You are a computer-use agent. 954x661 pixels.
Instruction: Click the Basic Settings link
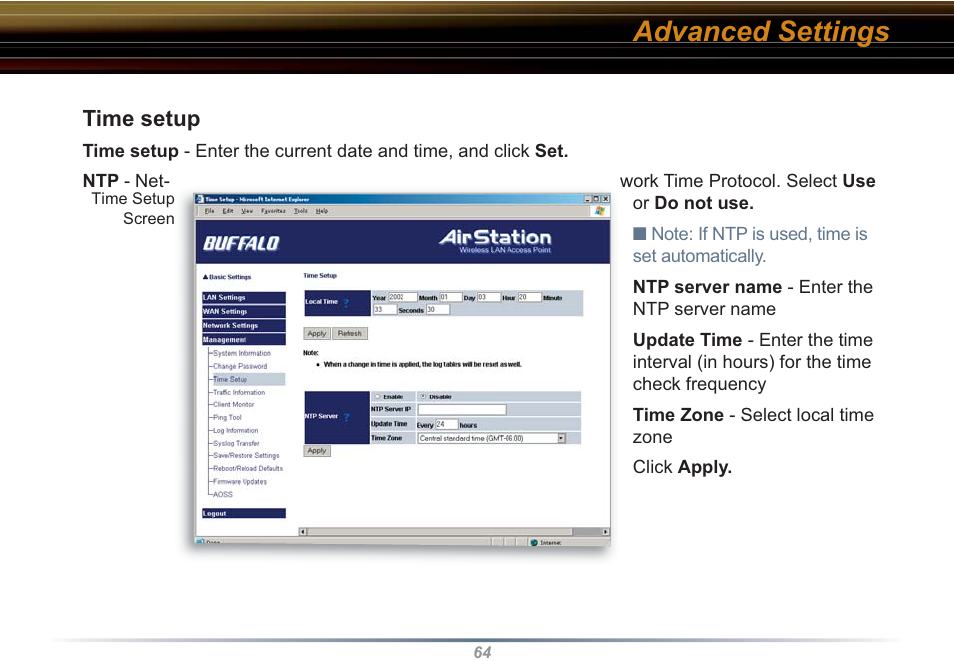tap(227, 277)
